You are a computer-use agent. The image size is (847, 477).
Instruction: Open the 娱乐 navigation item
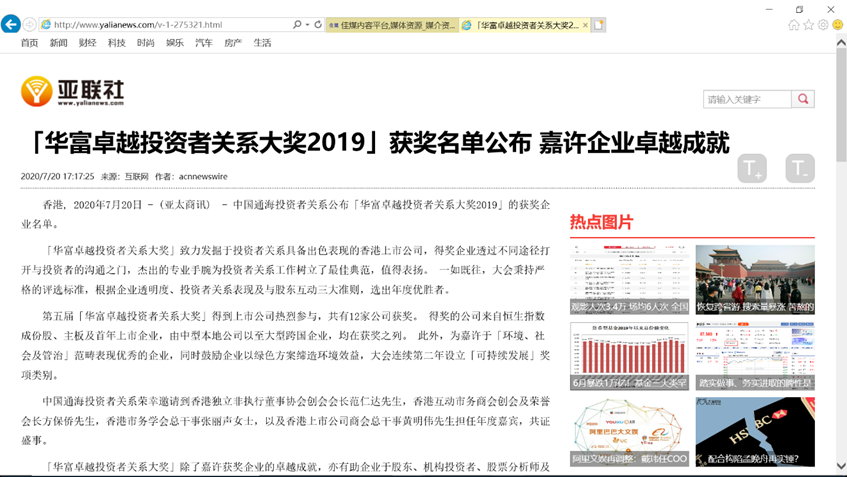[x=174, y=43]
